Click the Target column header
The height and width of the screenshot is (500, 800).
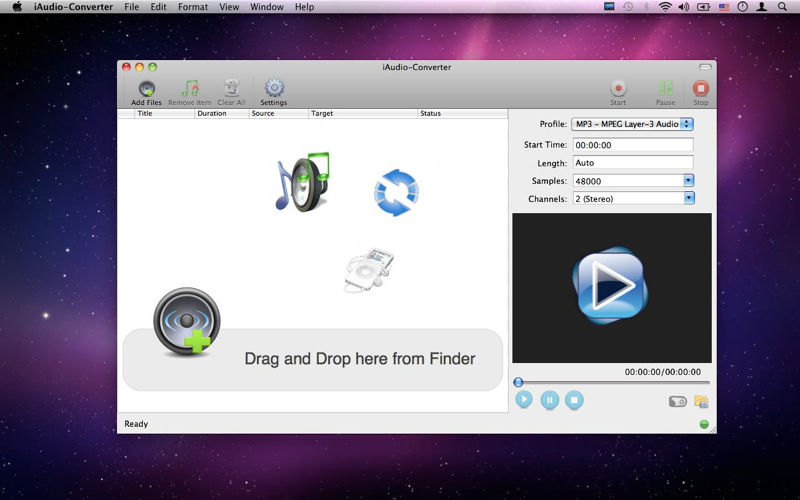pos(363,113)
